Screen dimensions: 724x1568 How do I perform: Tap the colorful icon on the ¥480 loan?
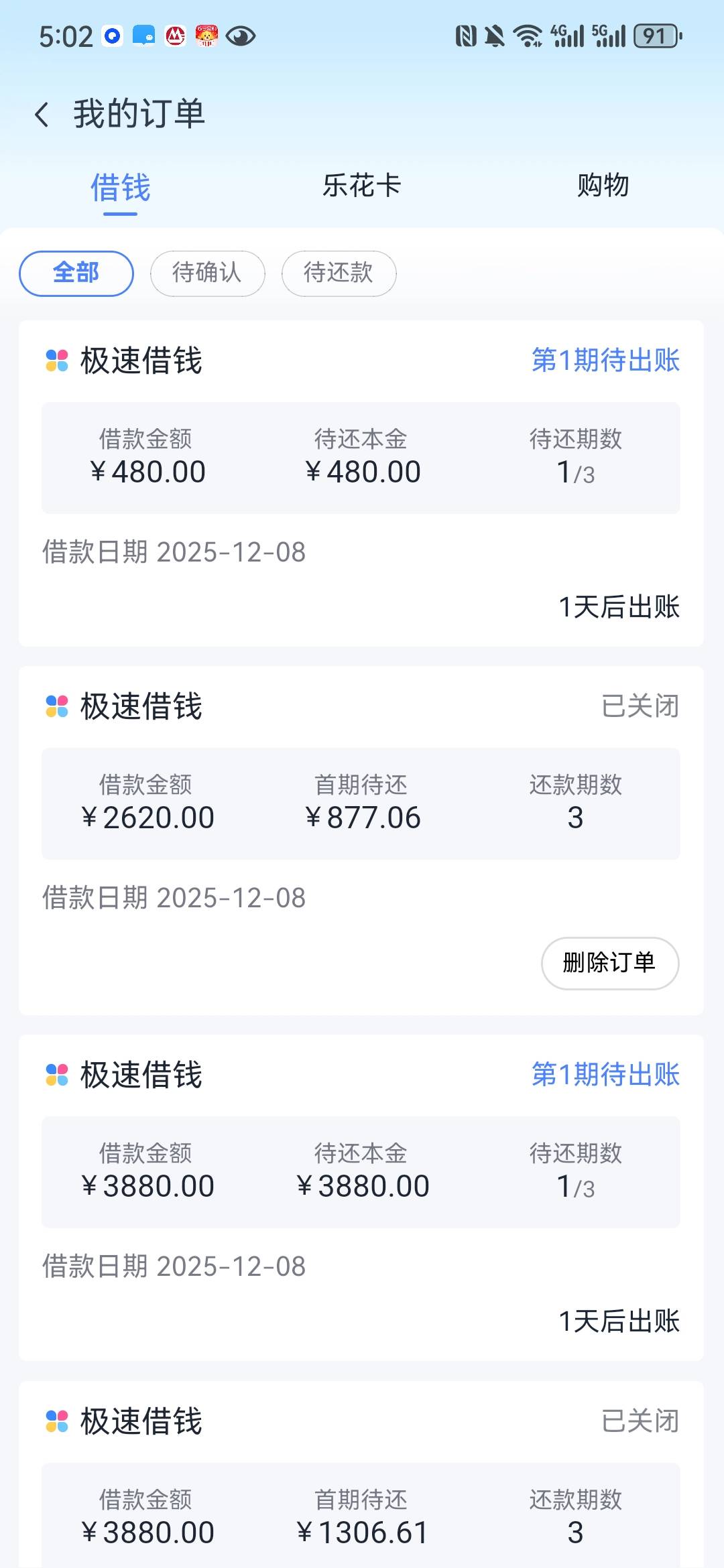pyautogui.click(x=57, y=361)
